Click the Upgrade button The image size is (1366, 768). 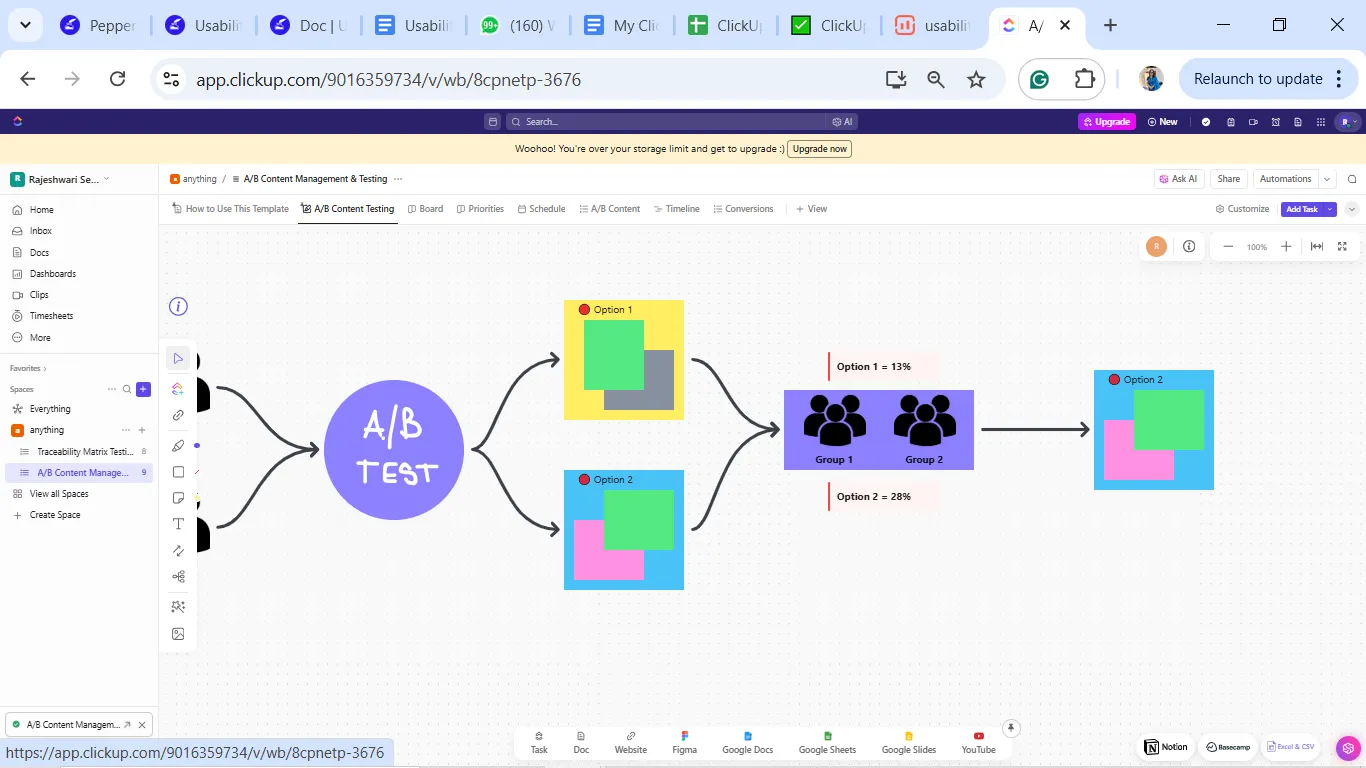(x=1106, y=122)
